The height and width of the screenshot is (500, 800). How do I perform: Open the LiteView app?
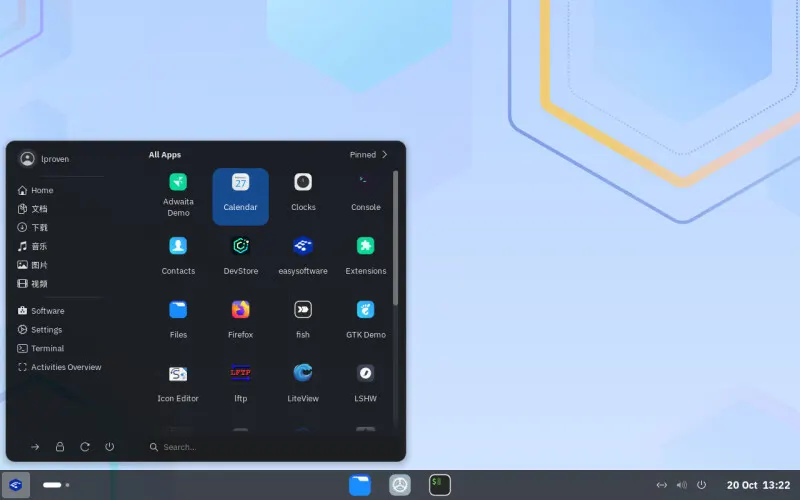point(303,384)
